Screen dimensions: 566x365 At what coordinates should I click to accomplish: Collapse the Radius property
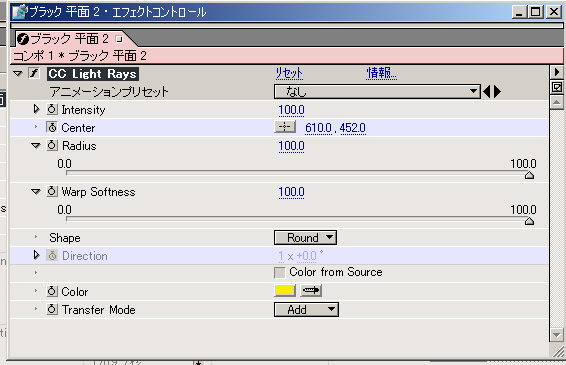(x=36, y=146)
